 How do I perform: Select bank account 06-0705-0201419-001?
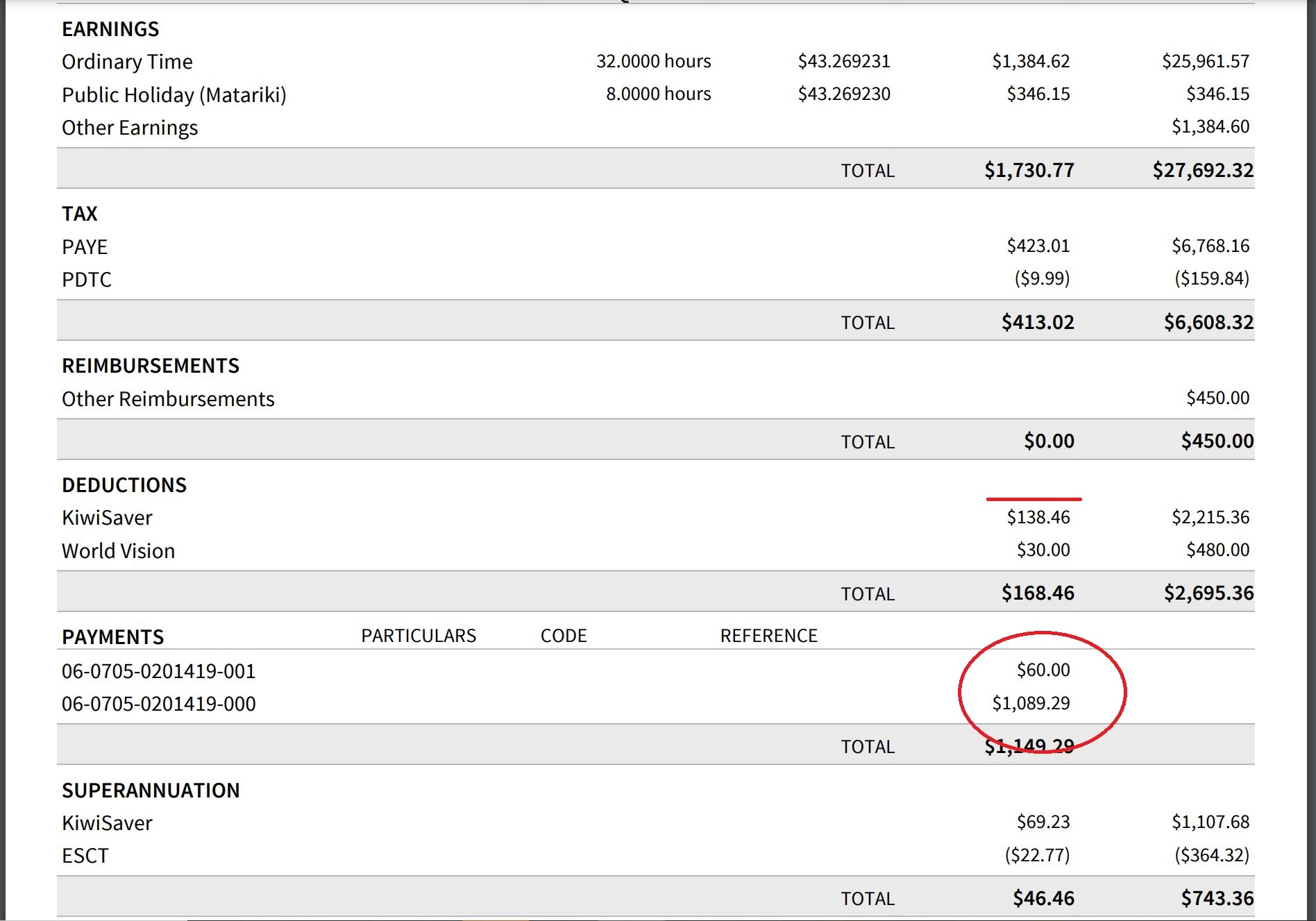(158, 671)
